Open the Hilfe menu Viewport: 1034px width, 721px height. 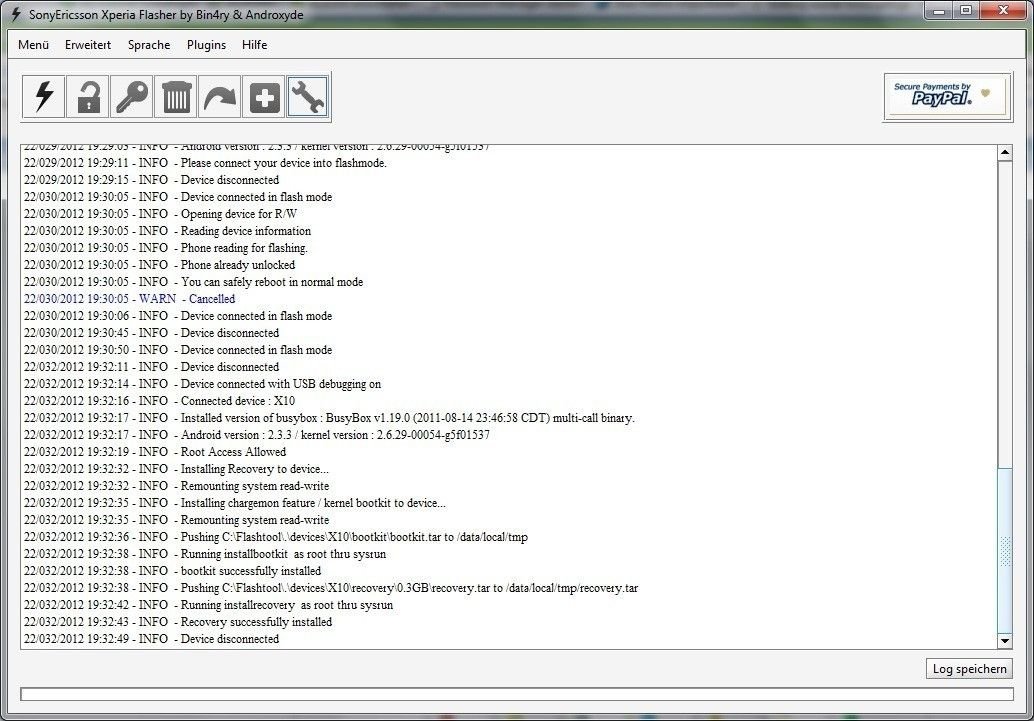pyautogui.click(x=255, y=45)
